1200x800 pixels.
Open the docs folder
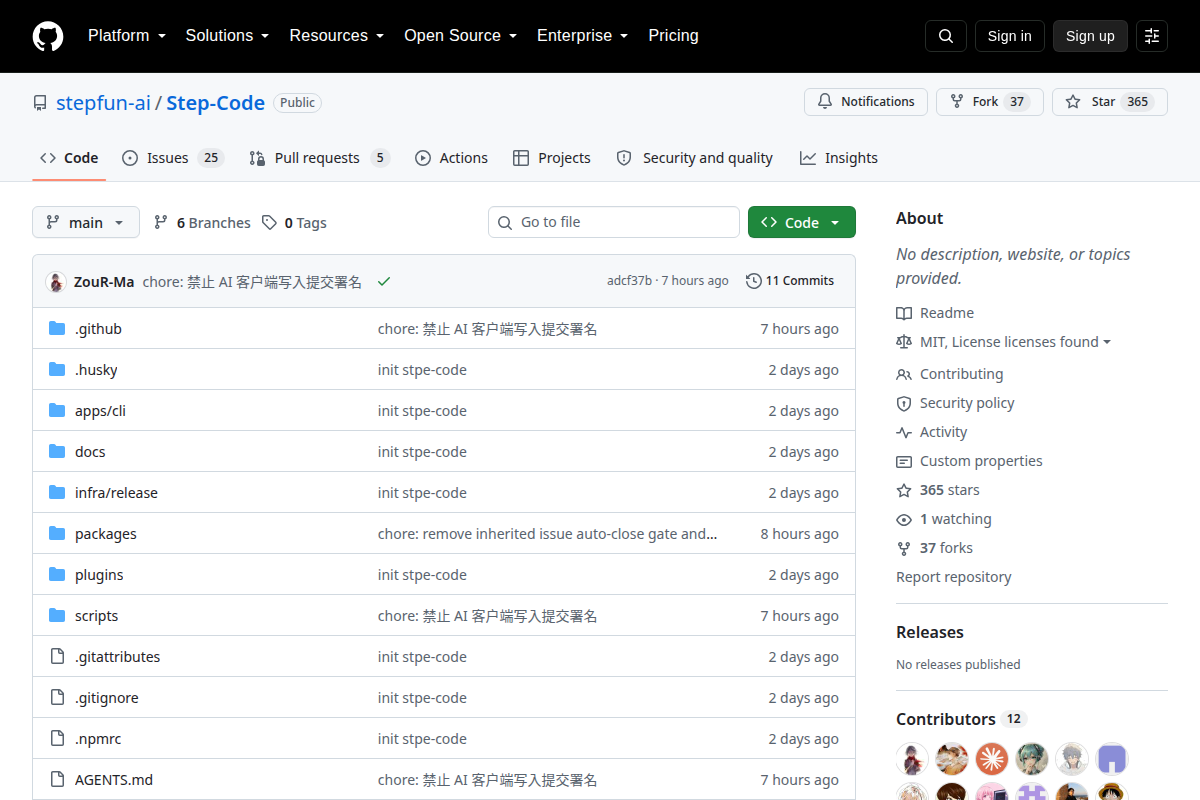click(x=90, y=452)
